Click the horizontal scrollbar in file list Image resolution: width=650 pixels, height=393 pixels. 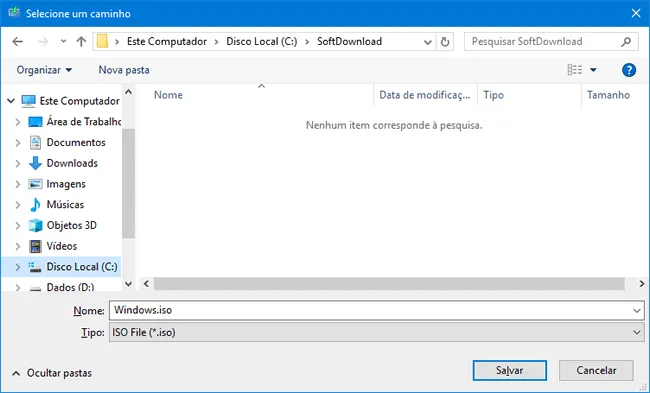(x=389, y=284)
